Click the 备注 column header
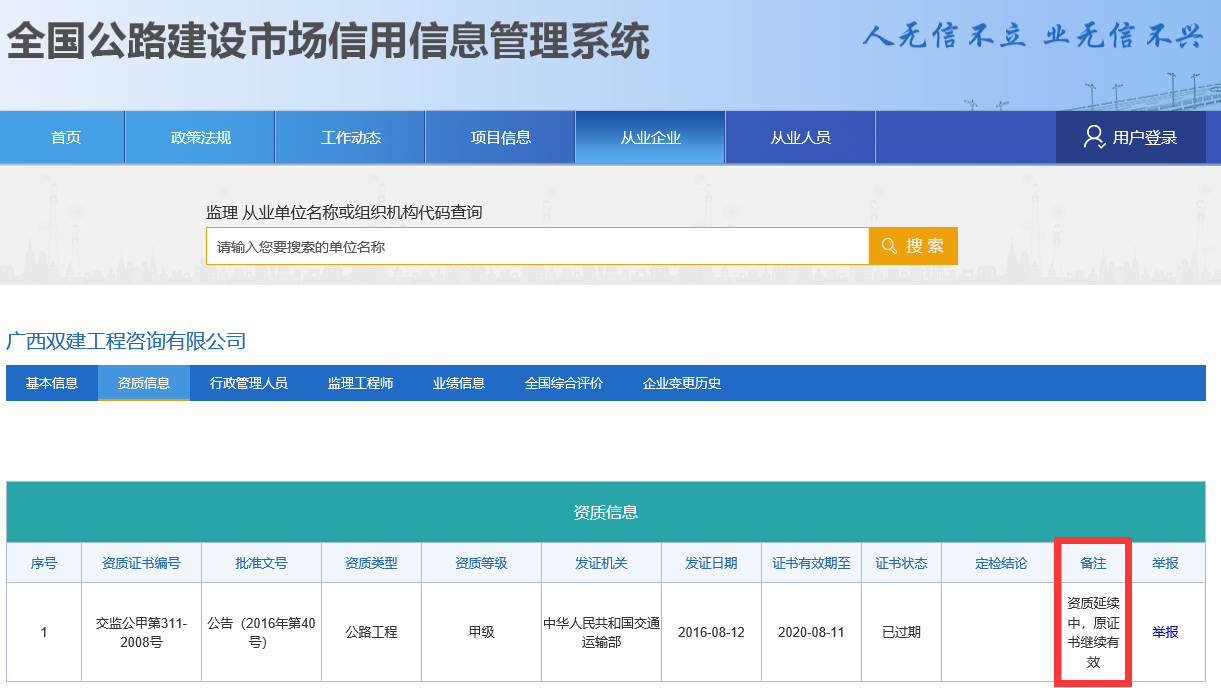The width and height of the screenshot is (1221, 688). tap(1093, 563)
